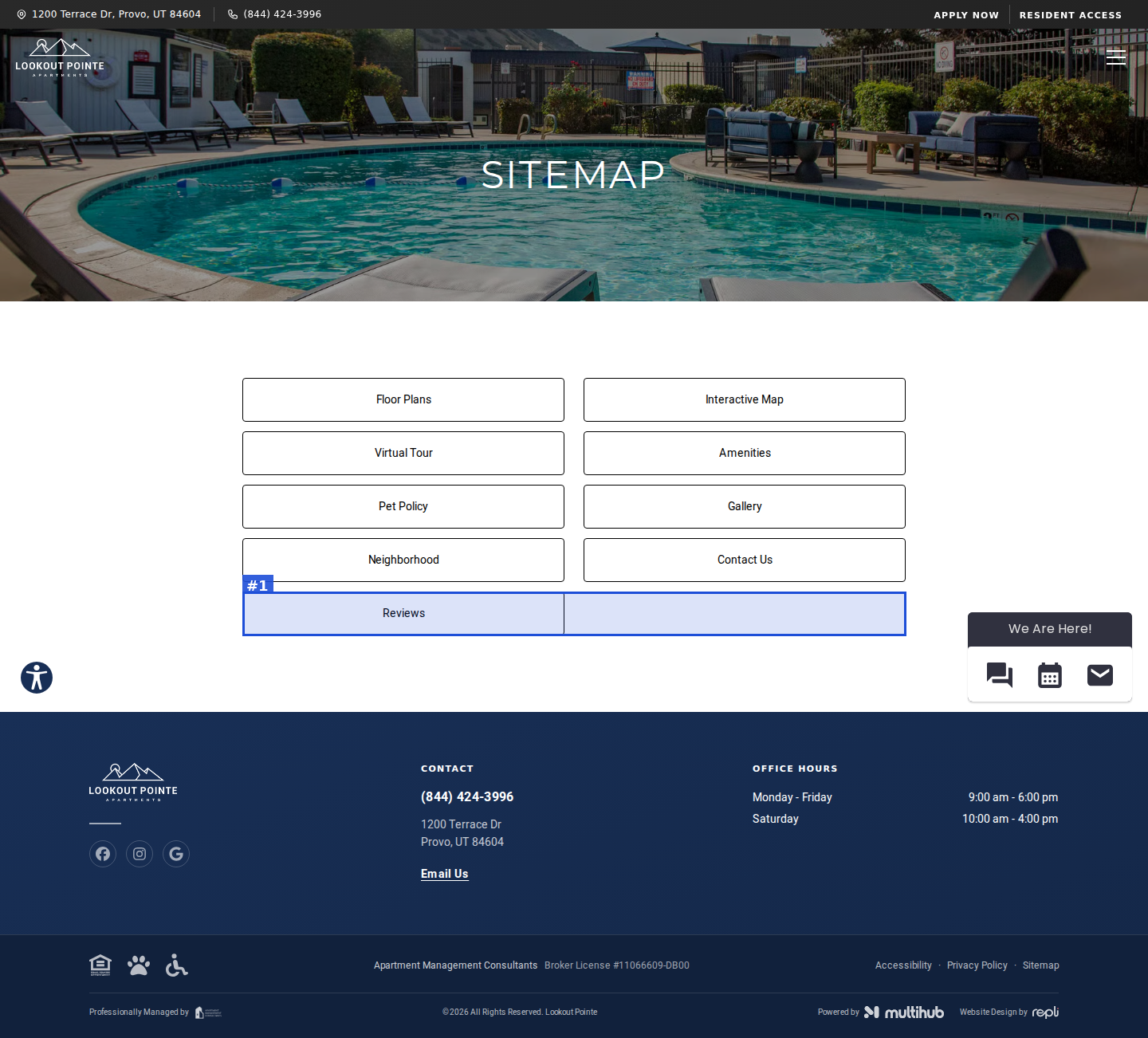Click the Email Us link

pos(445,874)
